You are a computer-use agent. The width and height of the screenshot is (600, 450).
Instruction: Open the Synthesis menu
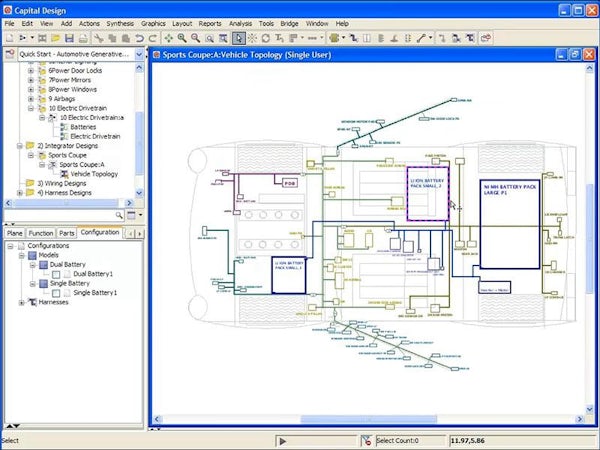click(x=119, y=22)
